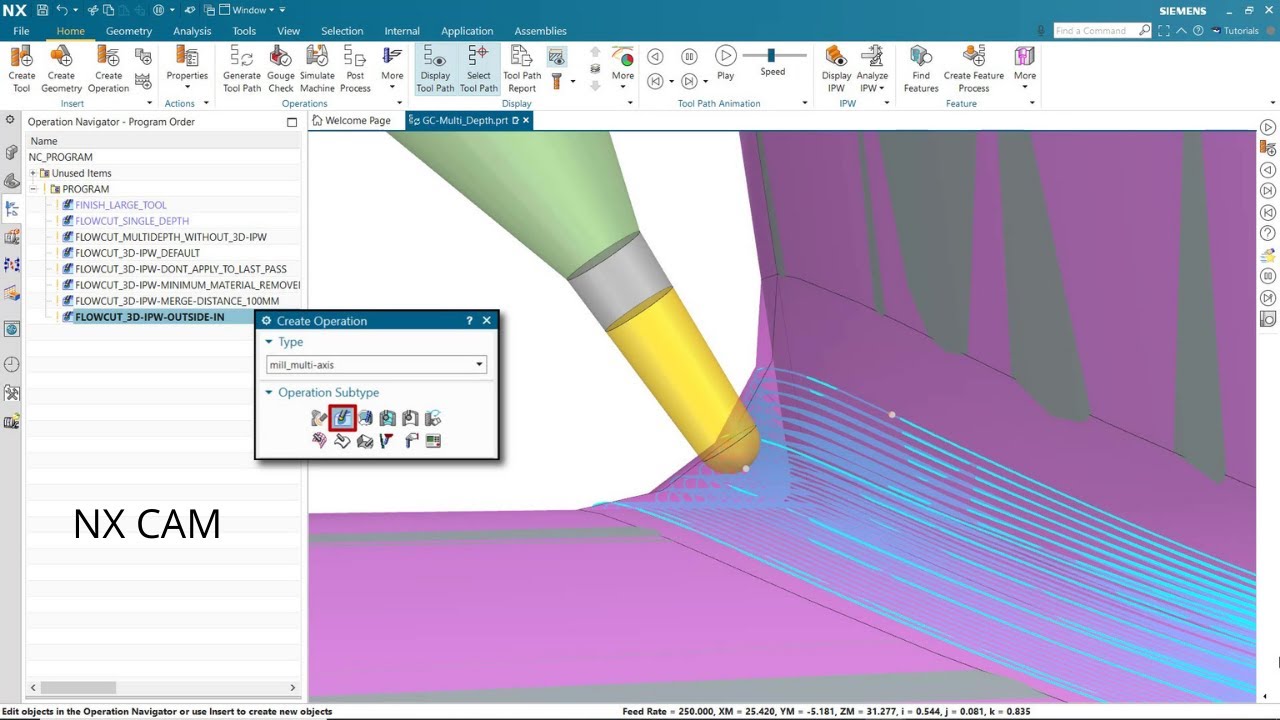Open the Web Browser globe icon in the resource bar
The image size is (1280, 720).
pos(12,329)
